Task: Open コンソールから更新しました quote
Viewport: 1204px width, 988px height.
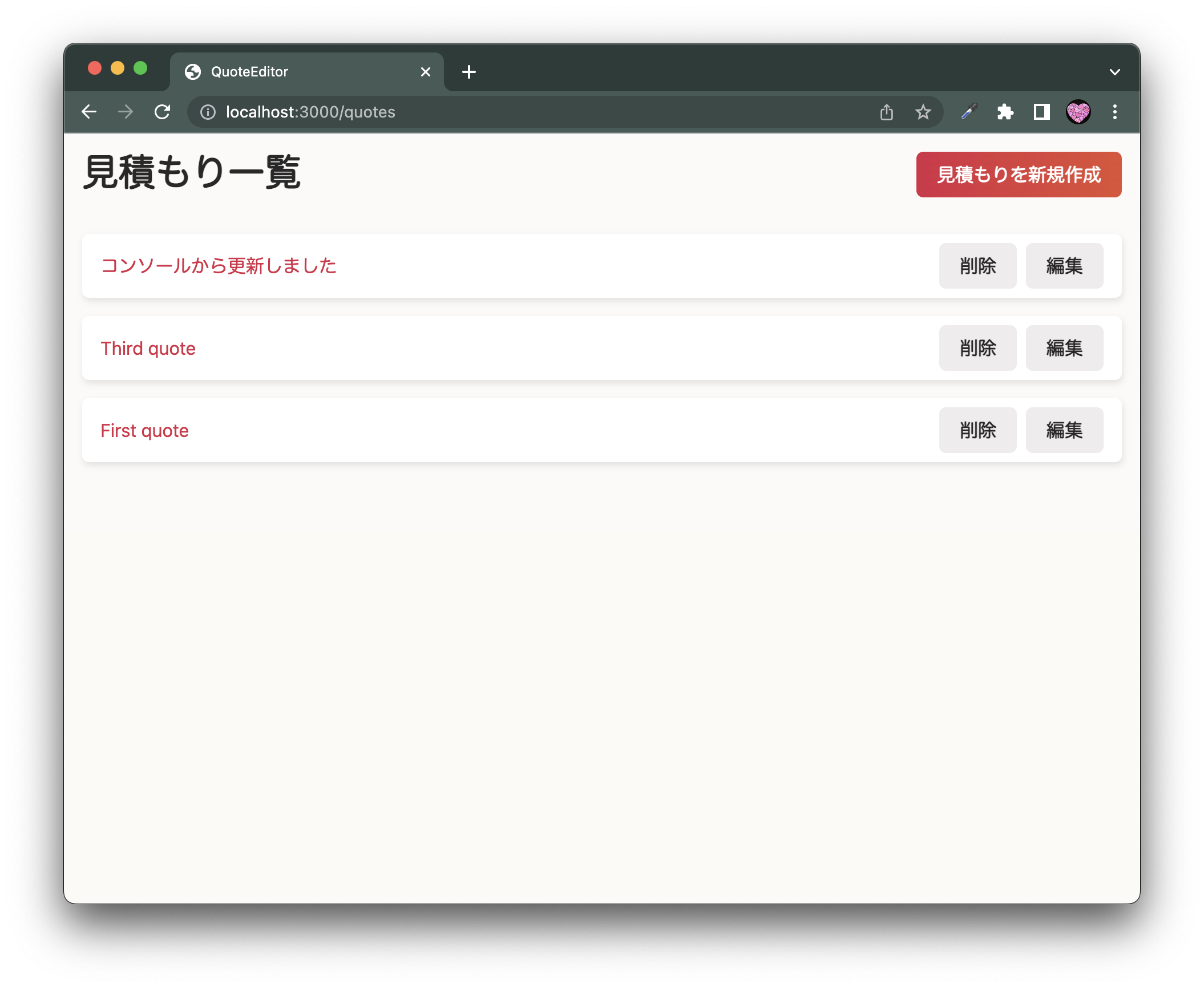Action: [219, 266]
